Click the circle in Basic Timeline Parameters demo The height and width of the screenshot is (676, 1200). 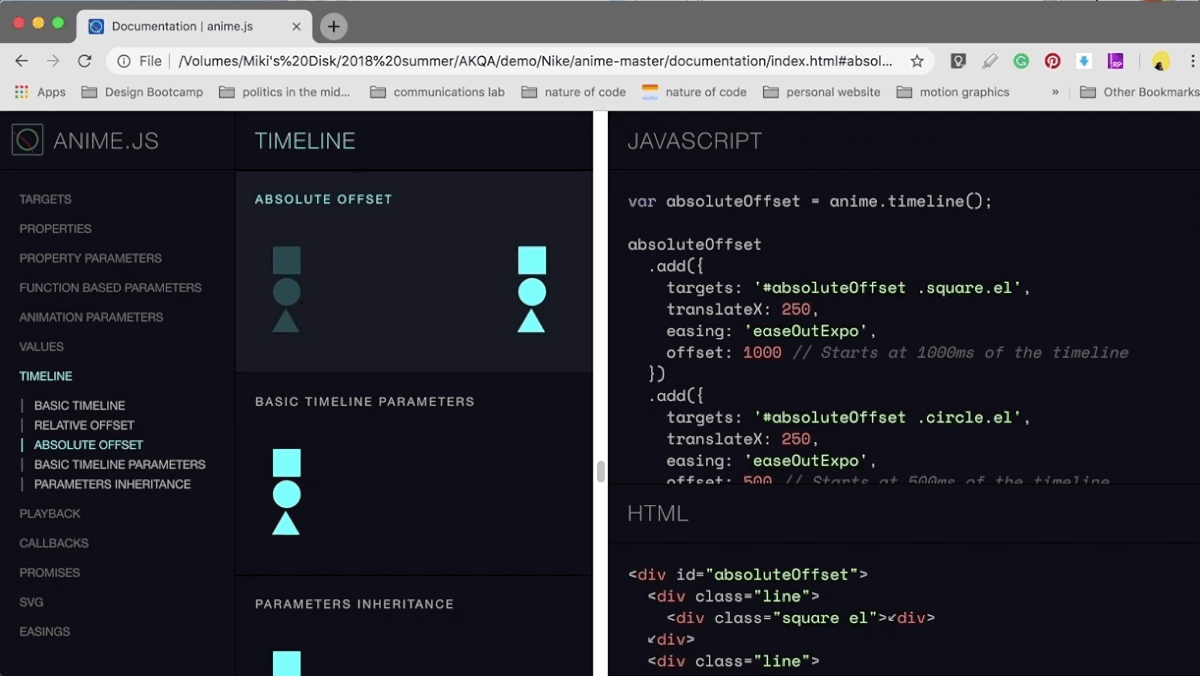[287, 494]
